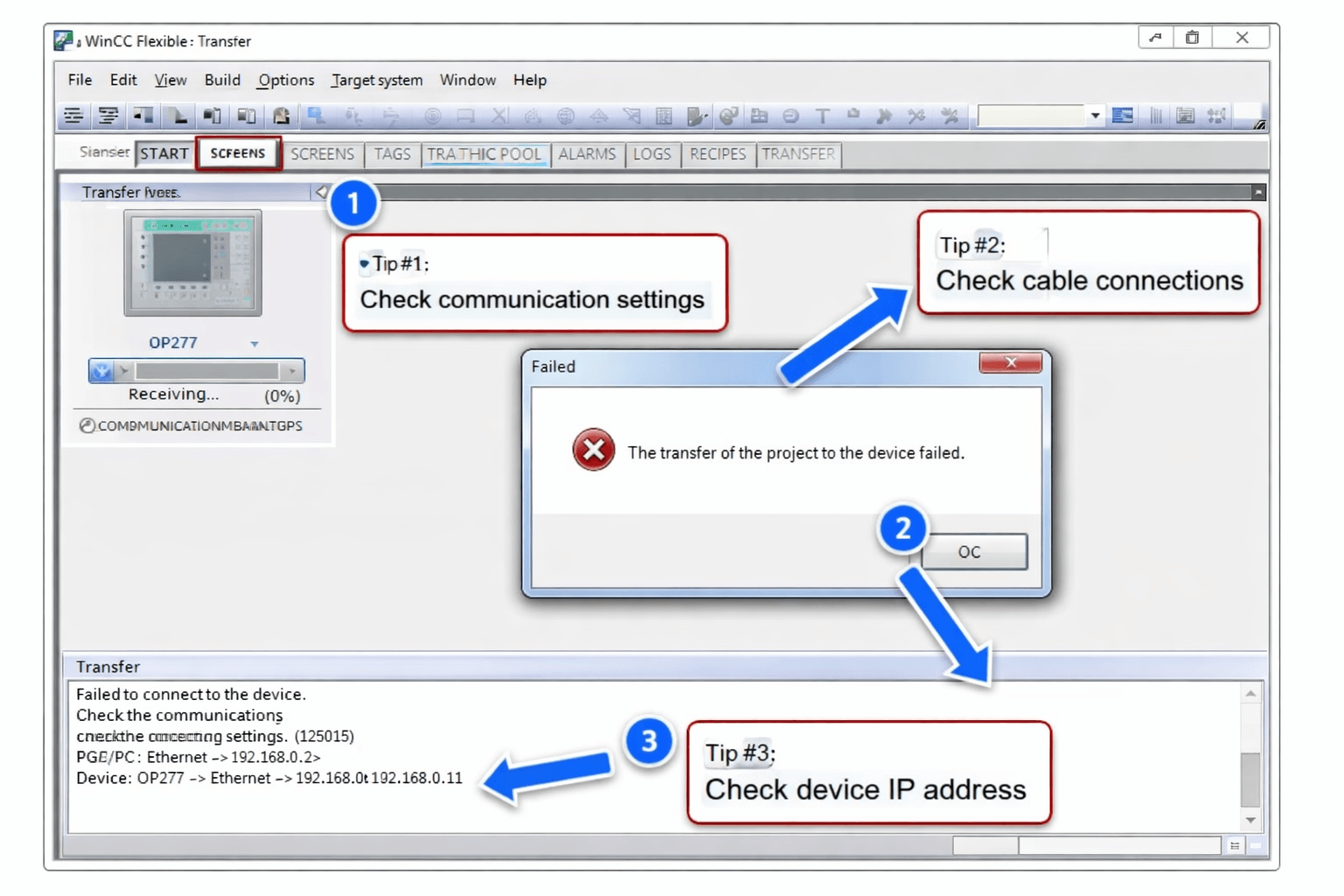Open the OP277 device selection dropdown
The width and height of the screenshot is (1344, 896).
coord(254,343)
